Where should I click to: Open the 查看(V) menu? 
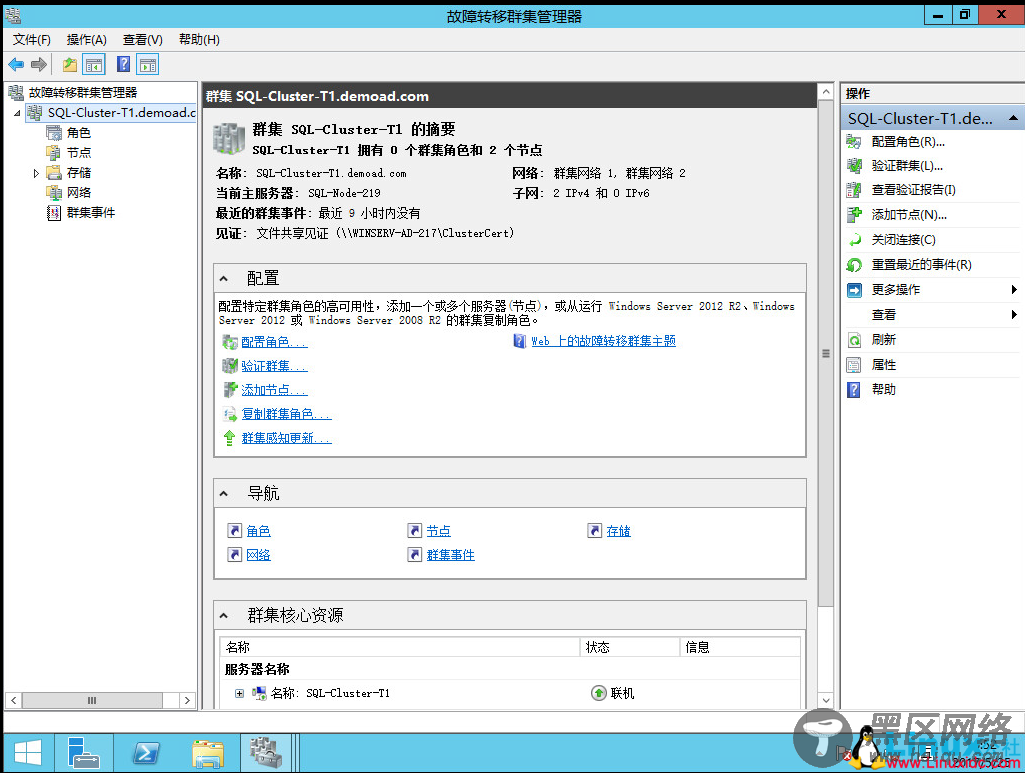(143, 39)
